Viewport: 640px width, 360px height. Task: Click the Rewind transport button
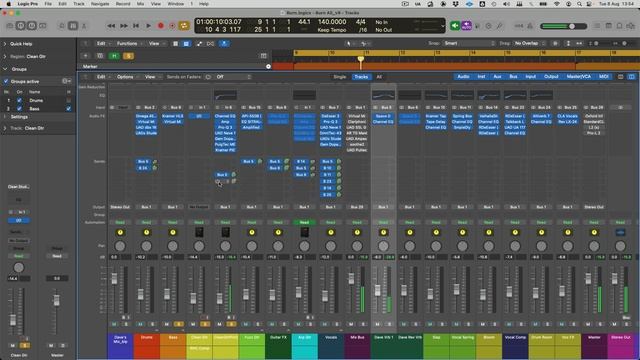tap(111, 26)
